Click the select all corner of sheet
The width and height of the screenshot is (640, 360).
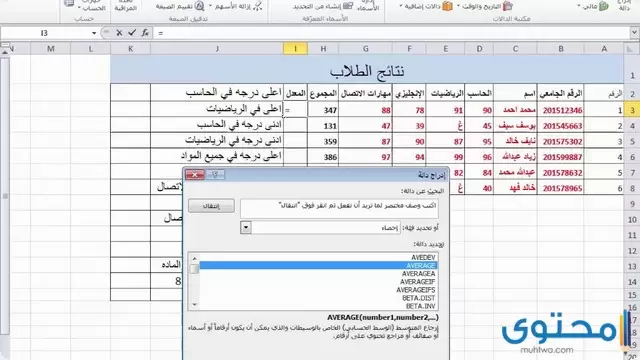630,49
